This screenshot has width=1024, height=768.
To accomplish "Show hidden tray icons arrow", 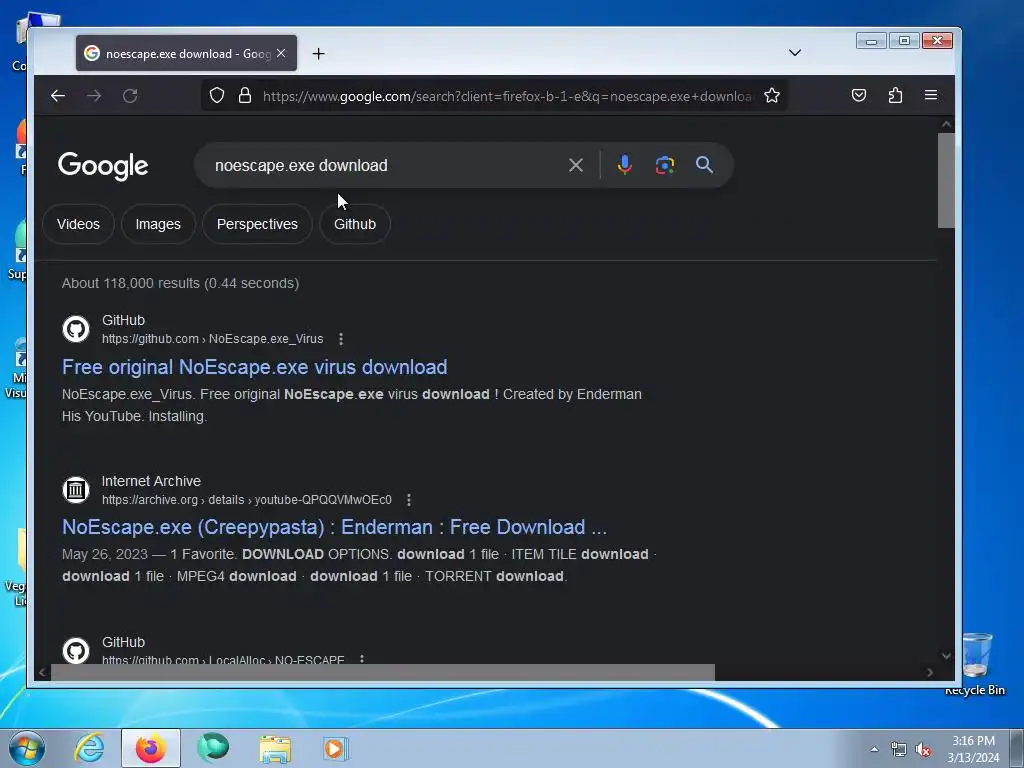I will tap(874, 749).
